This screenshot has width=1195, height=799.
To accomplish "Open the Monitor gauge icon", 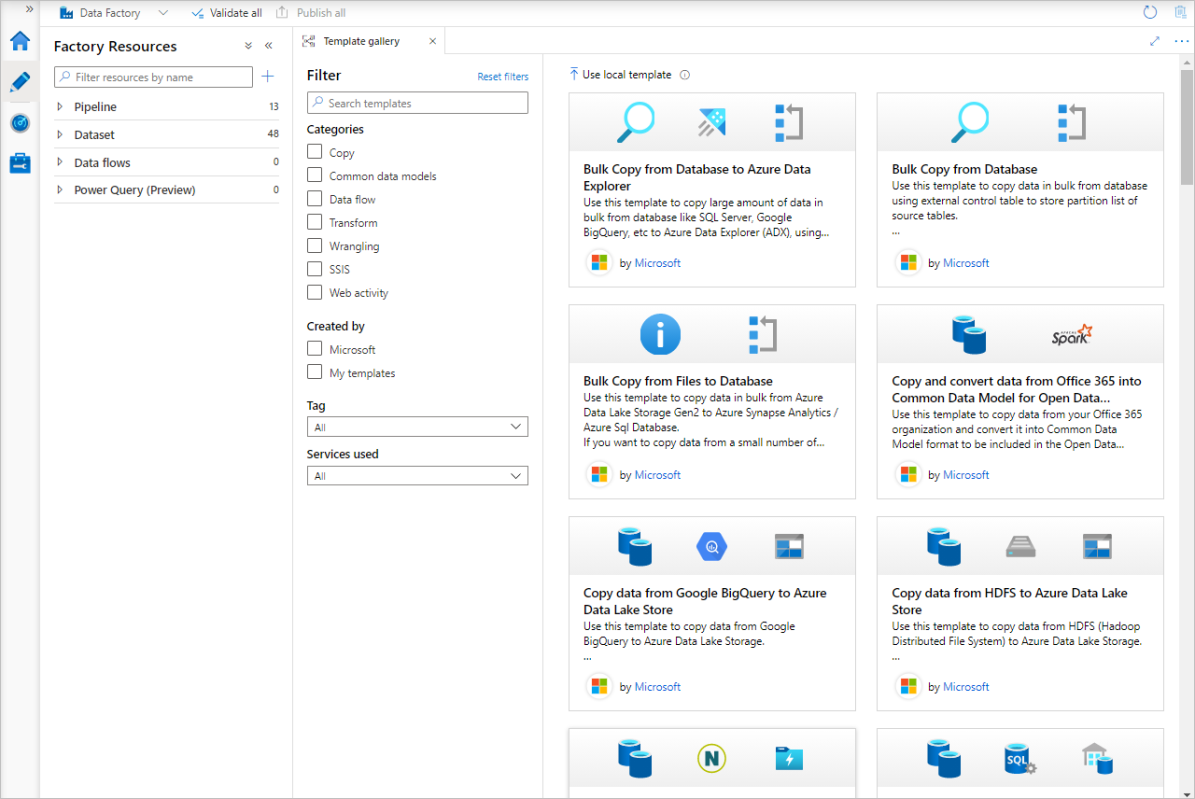I will coord(20,122).
